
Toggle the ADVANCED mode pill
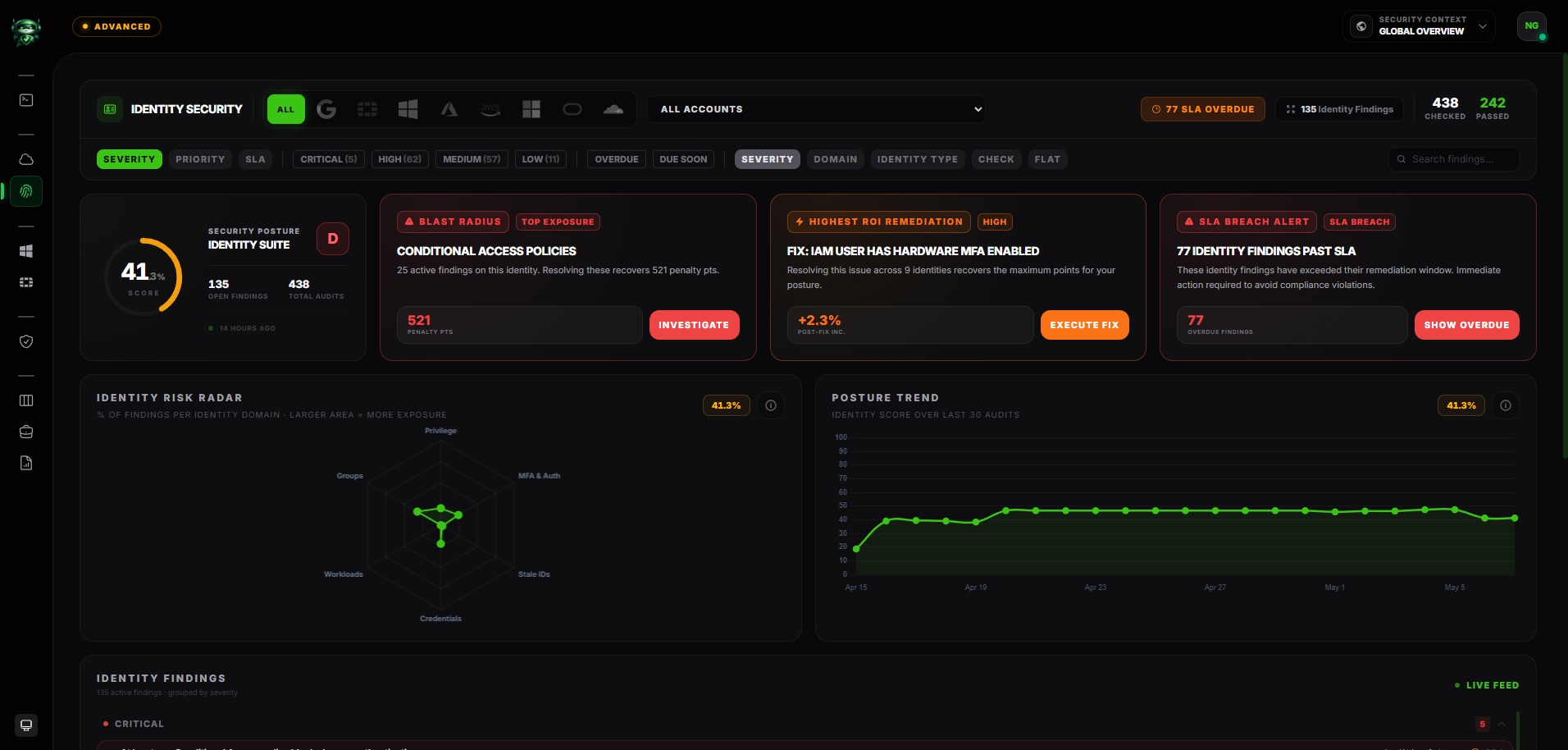(x=116, y=26)
